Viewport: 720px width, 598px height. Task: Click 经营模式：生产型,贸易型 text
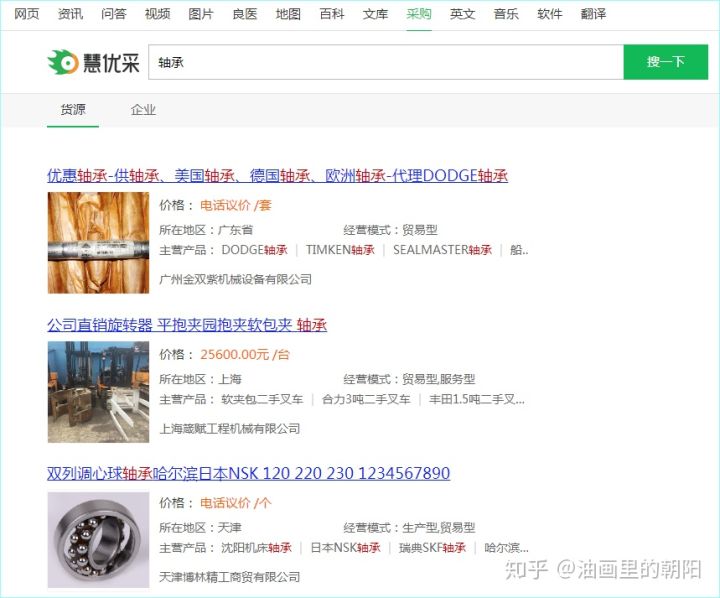(x=409, y=527)
